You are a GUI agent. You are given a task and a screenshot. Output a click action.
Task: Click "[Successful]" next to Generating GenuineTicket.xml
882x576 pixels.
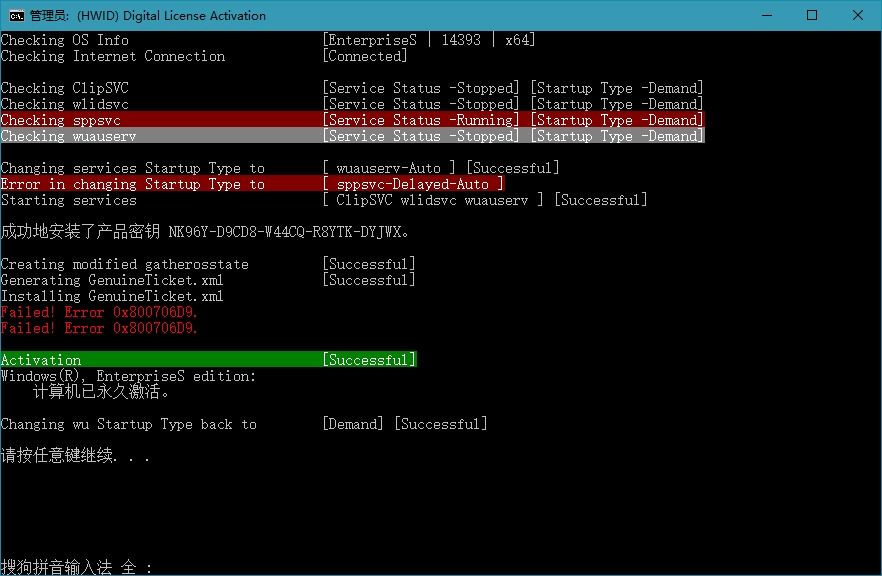(369, 280)
